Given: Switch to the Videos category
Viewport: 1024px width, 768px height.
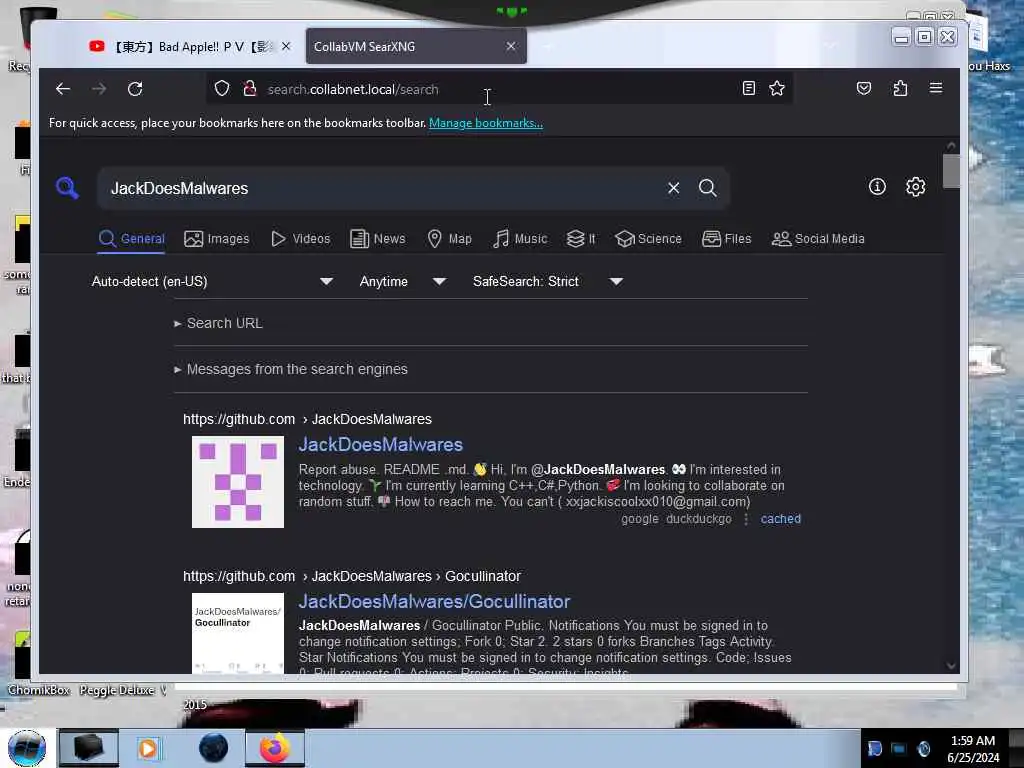Looking at the screenshot, I should pyautogui.click(x=300, y=239).
